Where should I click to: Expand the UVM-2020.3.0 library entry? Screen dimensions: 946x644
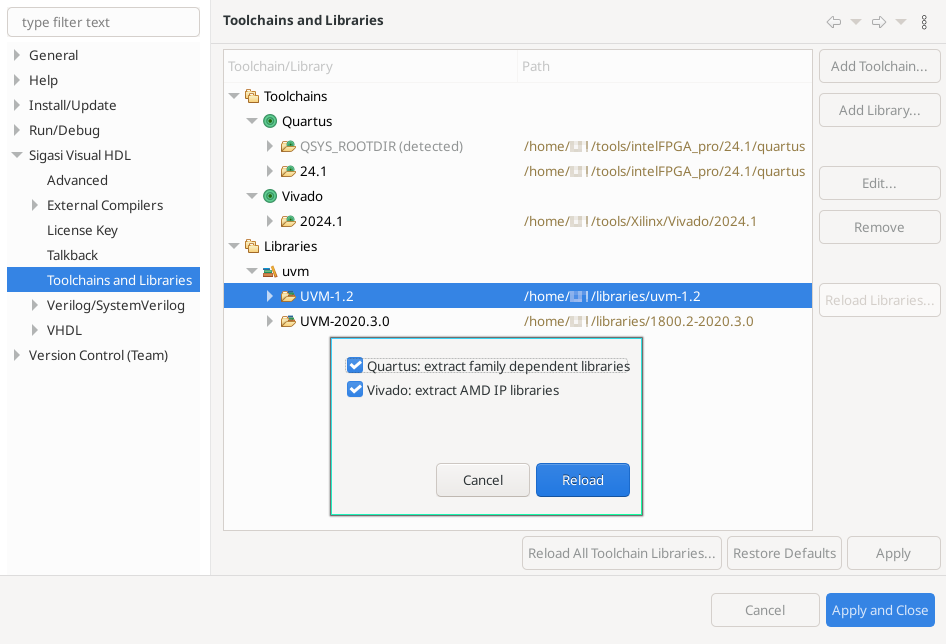[270, 321]
